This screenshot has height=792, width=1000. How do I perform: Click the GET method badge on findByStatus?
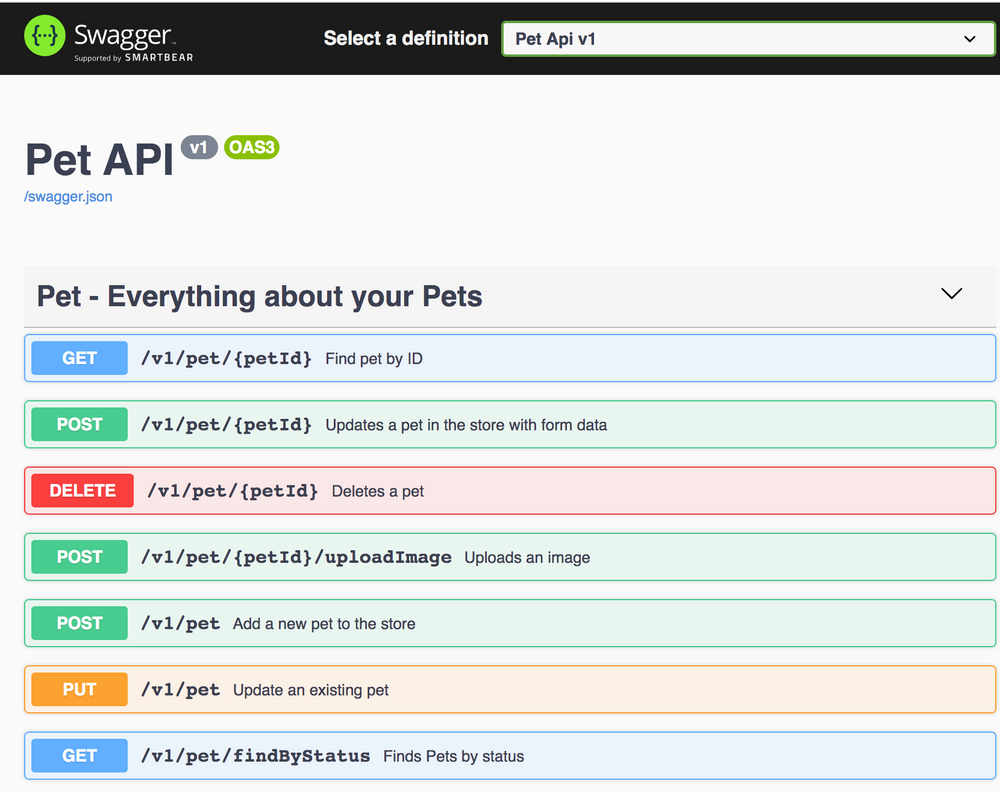[78, 755]
